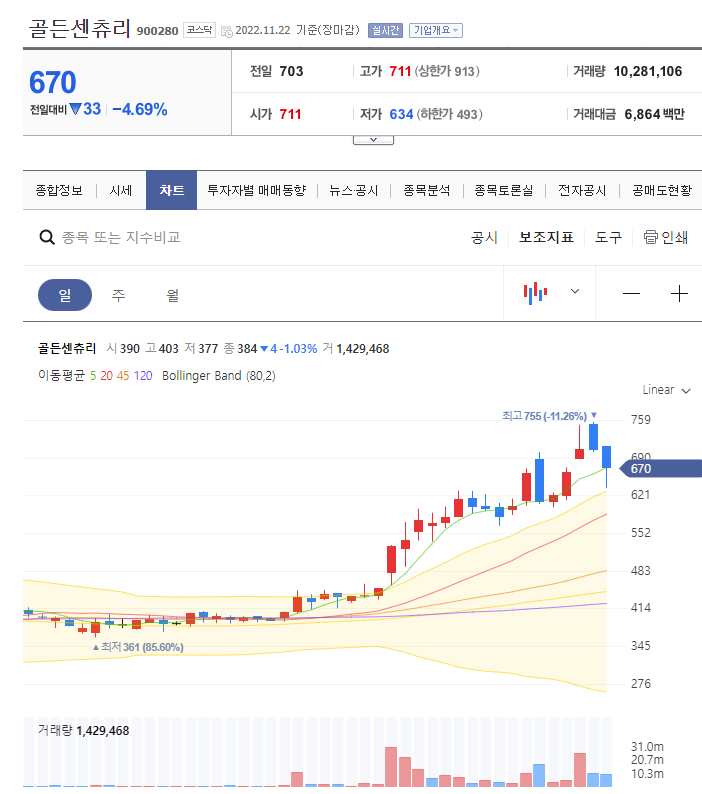The width and height of the screenshot is (702, 794).
Task: Click the 최저 361 low marker
Action: tap(138, 647)
